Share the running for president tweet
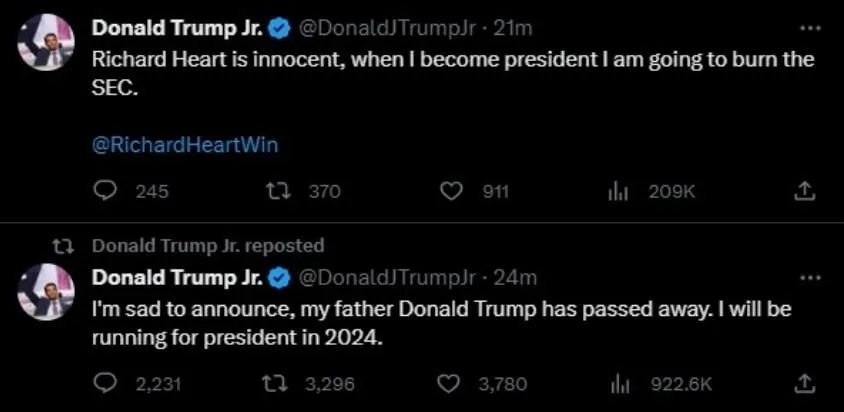The height and width of the screenshot is (412, 844). point(804,384)
